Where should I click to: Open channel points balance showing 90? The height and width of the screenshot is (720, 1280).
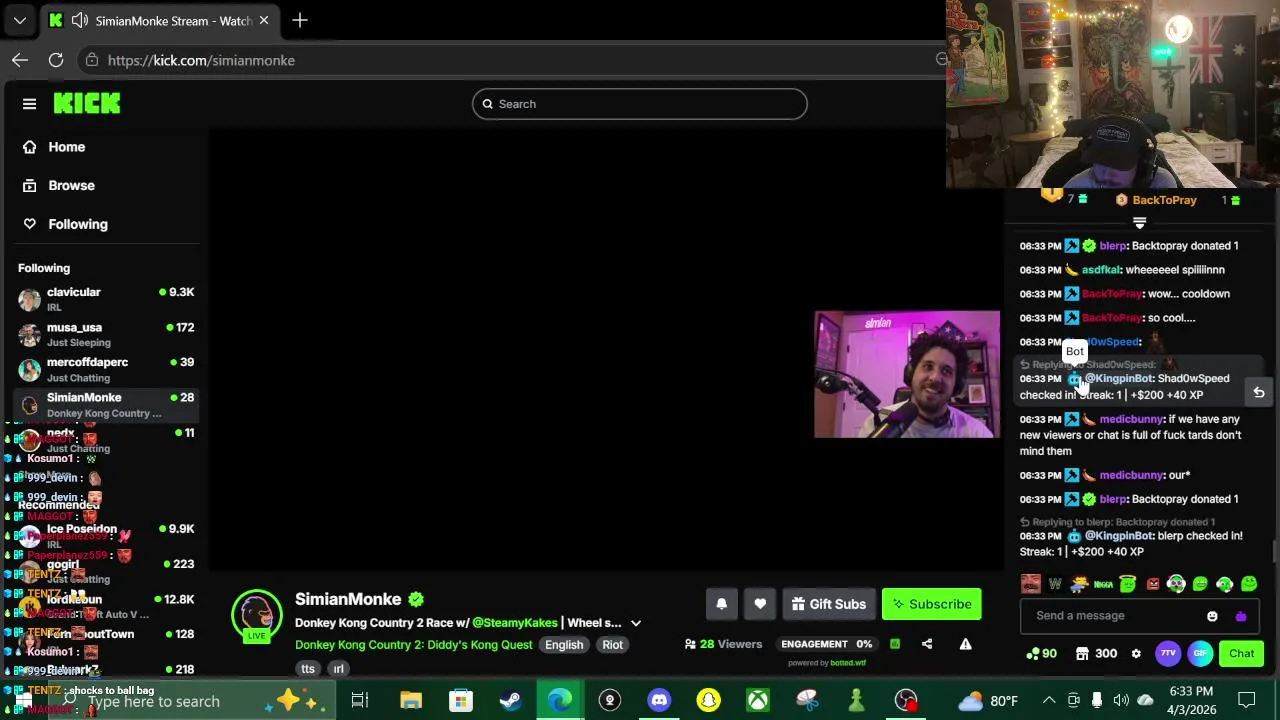pyautogui.click(x=1041, y=654)
